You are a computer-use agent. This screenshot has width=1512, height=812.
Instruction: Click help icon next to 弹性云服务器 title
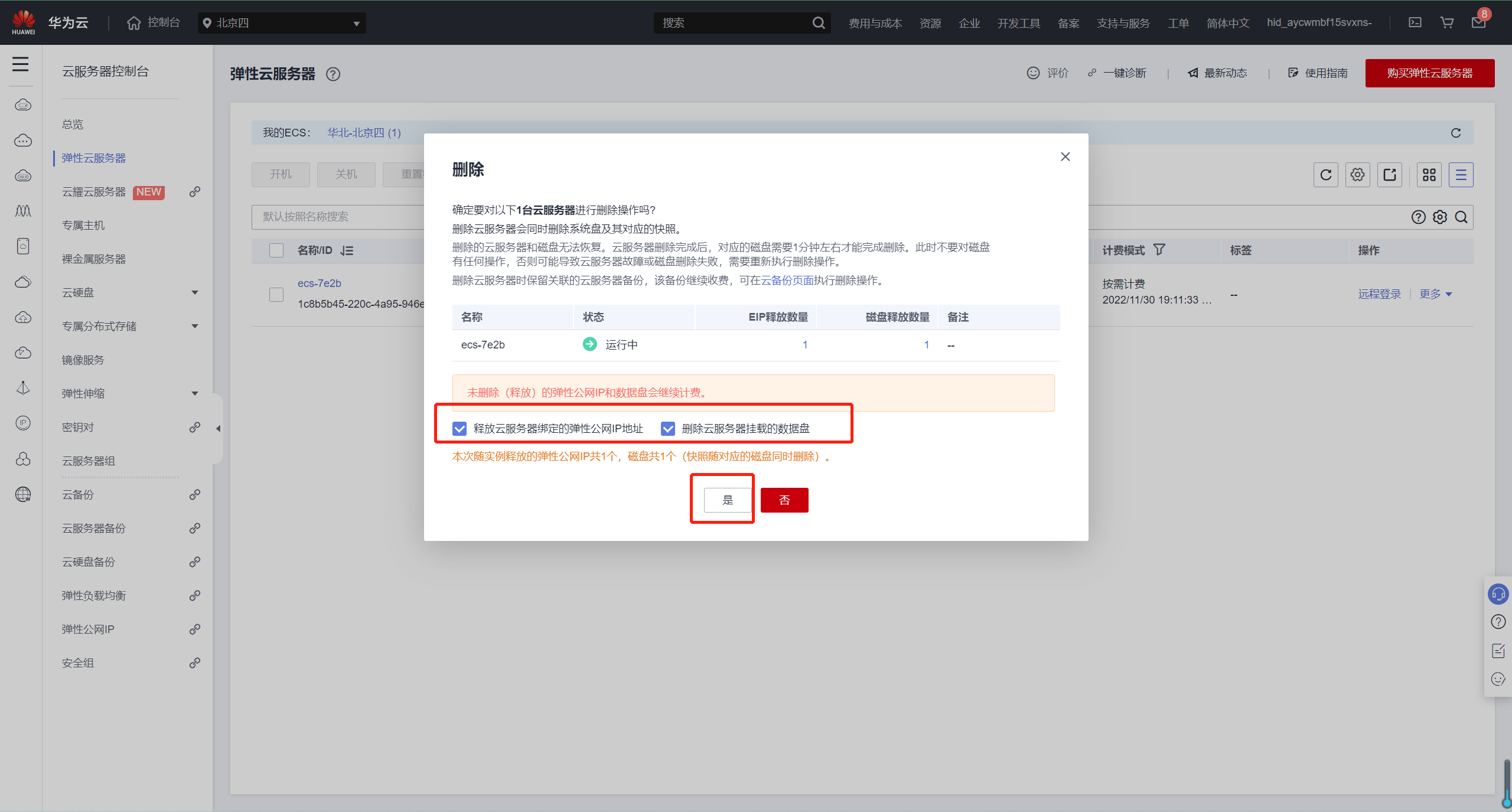pyautogui.click(x=333, y=74)
